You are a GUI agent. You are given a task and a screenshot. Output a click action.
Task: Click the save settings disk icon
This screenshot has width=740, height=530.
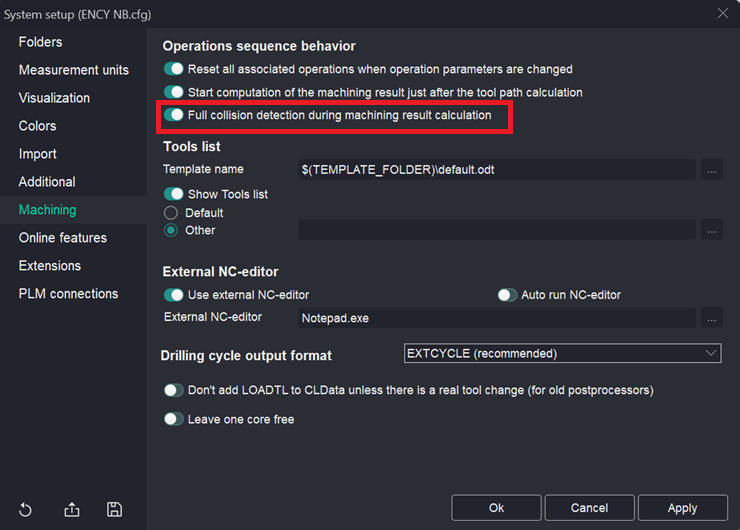[x=114, y=509]
